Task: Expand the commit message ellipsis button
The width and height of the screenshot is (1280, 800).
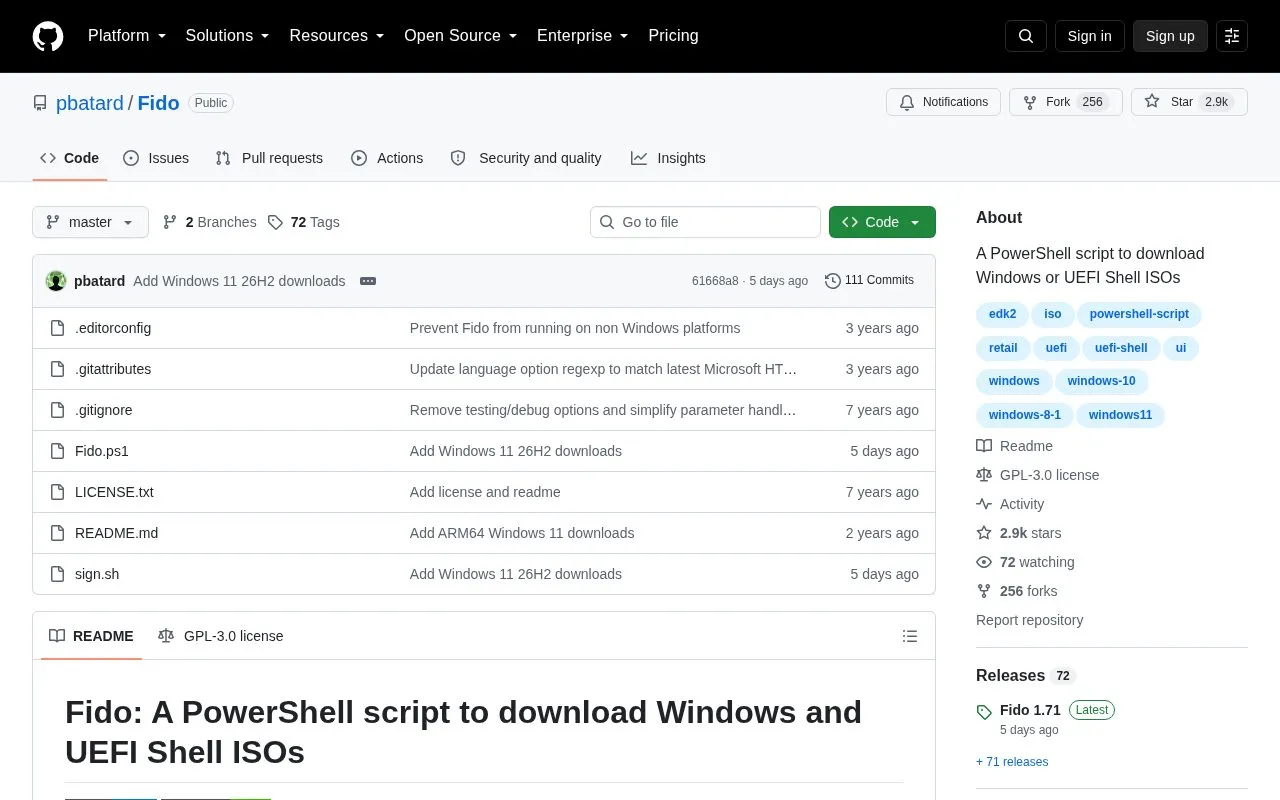Action: pyautogui.click(x=368, y=281)
